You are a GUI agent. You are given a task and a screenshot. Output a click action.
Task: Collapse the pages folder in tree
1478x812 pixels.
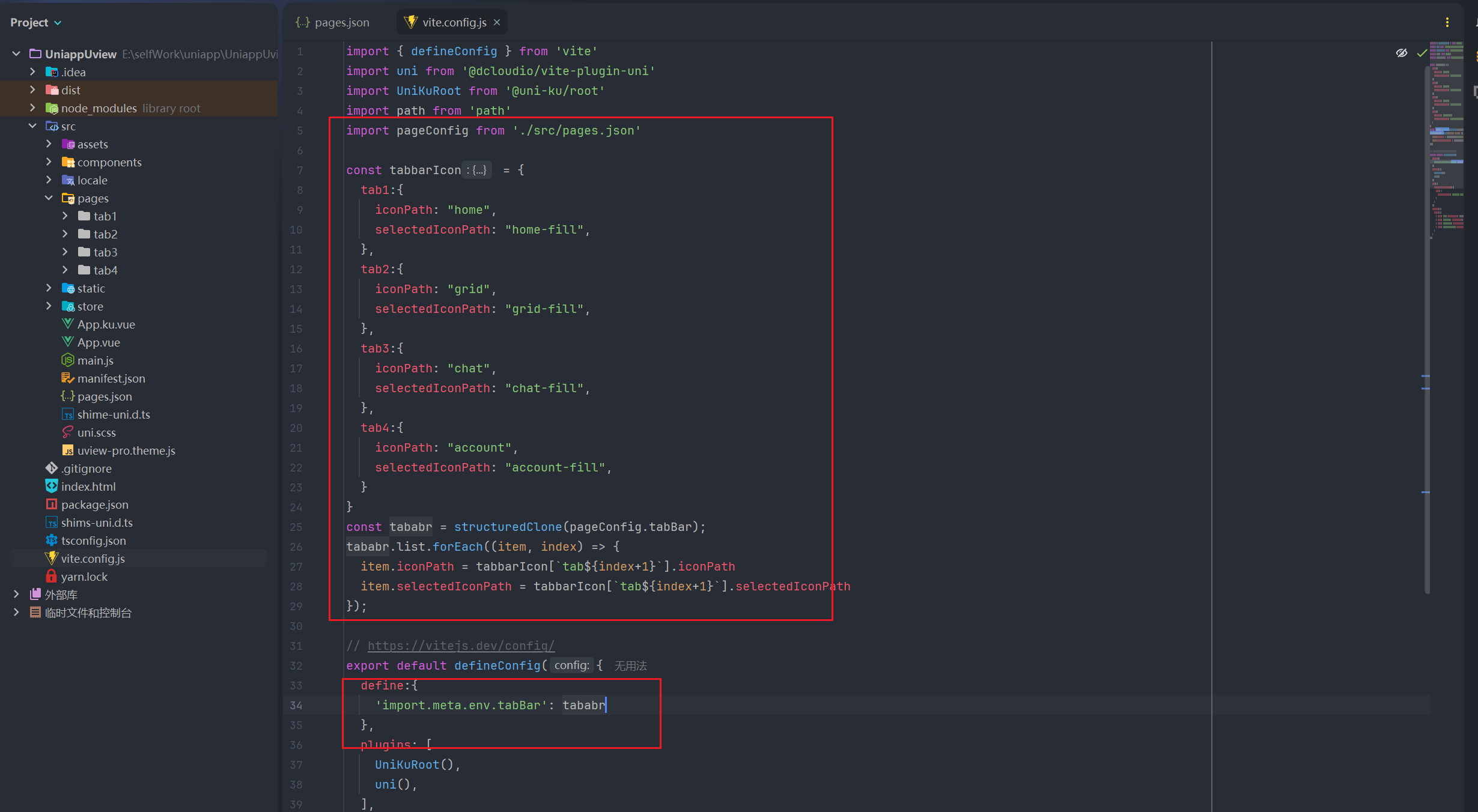49,198
